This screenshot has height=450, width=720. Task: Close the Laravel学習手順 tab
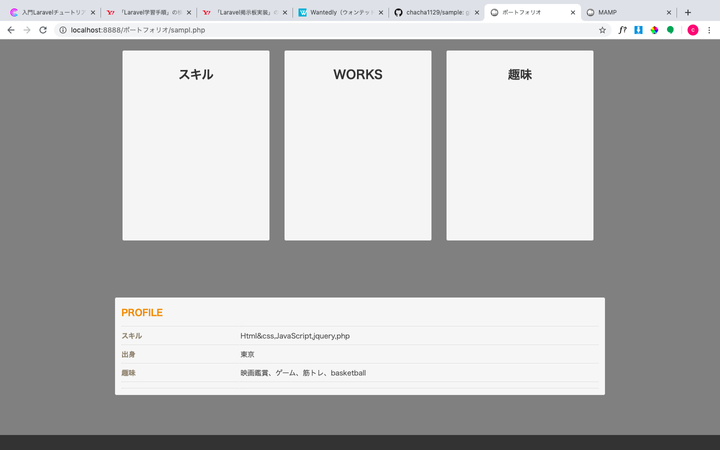tap(189, 12)
